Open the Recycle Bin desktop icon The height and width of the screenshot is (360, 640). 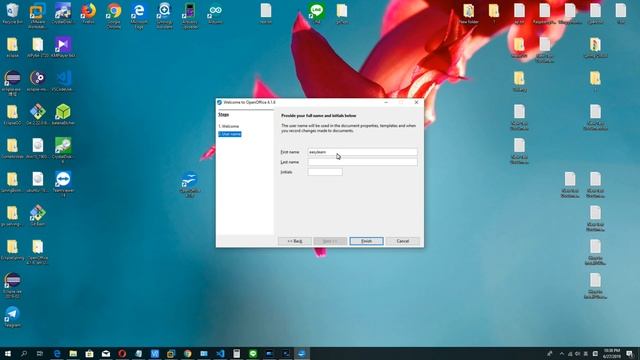point(12,13)
